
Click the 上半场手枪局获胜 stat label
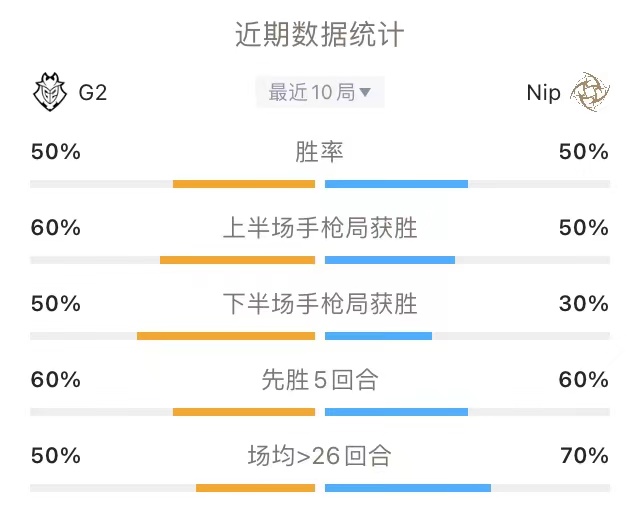coord(320,228)
